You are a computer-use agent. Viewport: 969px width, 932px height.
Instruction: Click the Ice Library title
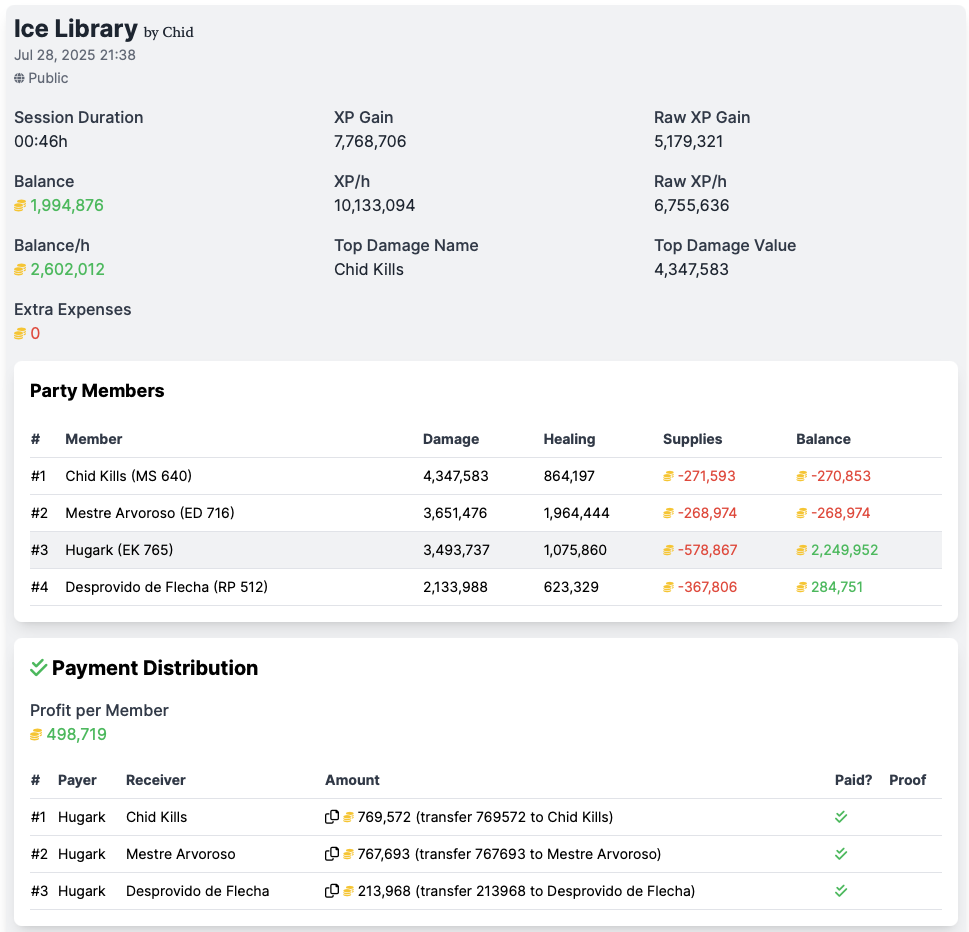tap(76, 28)
